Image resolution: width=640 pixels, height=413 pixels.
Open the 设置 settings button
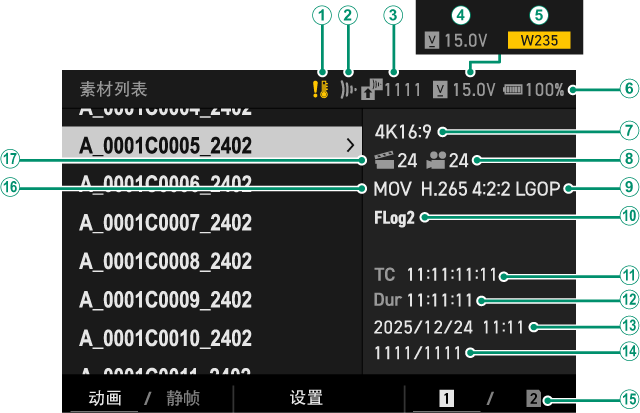306,398
